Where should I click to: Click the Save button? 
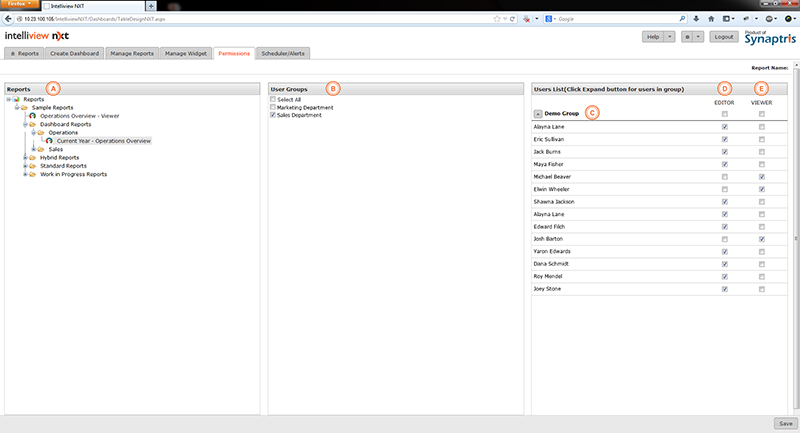tap(786, 423)
